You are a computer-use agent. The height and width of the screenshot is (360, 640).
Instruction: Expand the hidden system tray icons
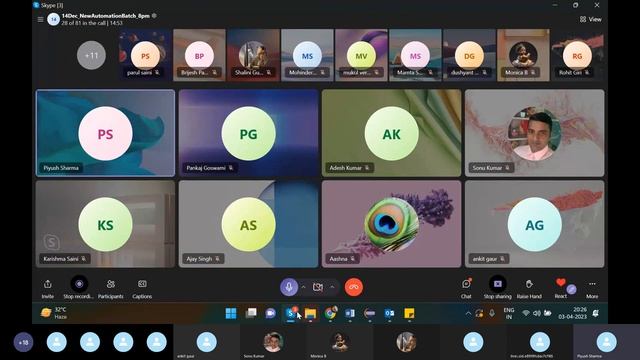pyautogui.click(x=468, y=313)
